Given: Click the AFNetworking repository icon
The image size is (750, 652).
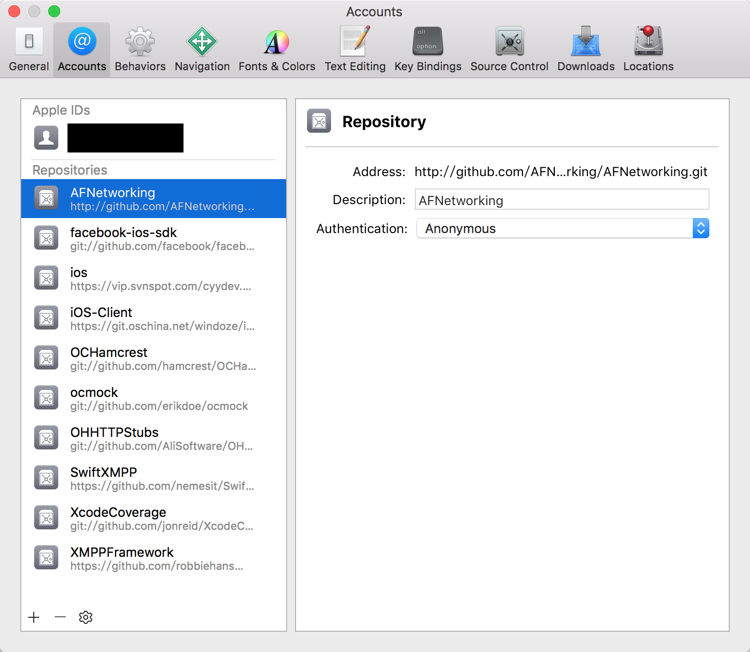Looking at the screenshot, I should tap(46, 199).
